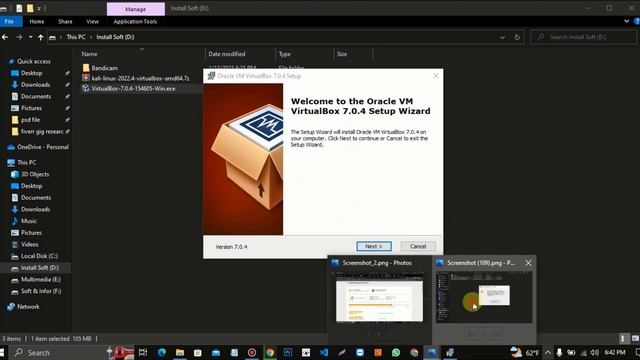The width and height of the screenshot is (640, 360).
Task: Open pinned Downloads under Quick access
Action: 35,85
